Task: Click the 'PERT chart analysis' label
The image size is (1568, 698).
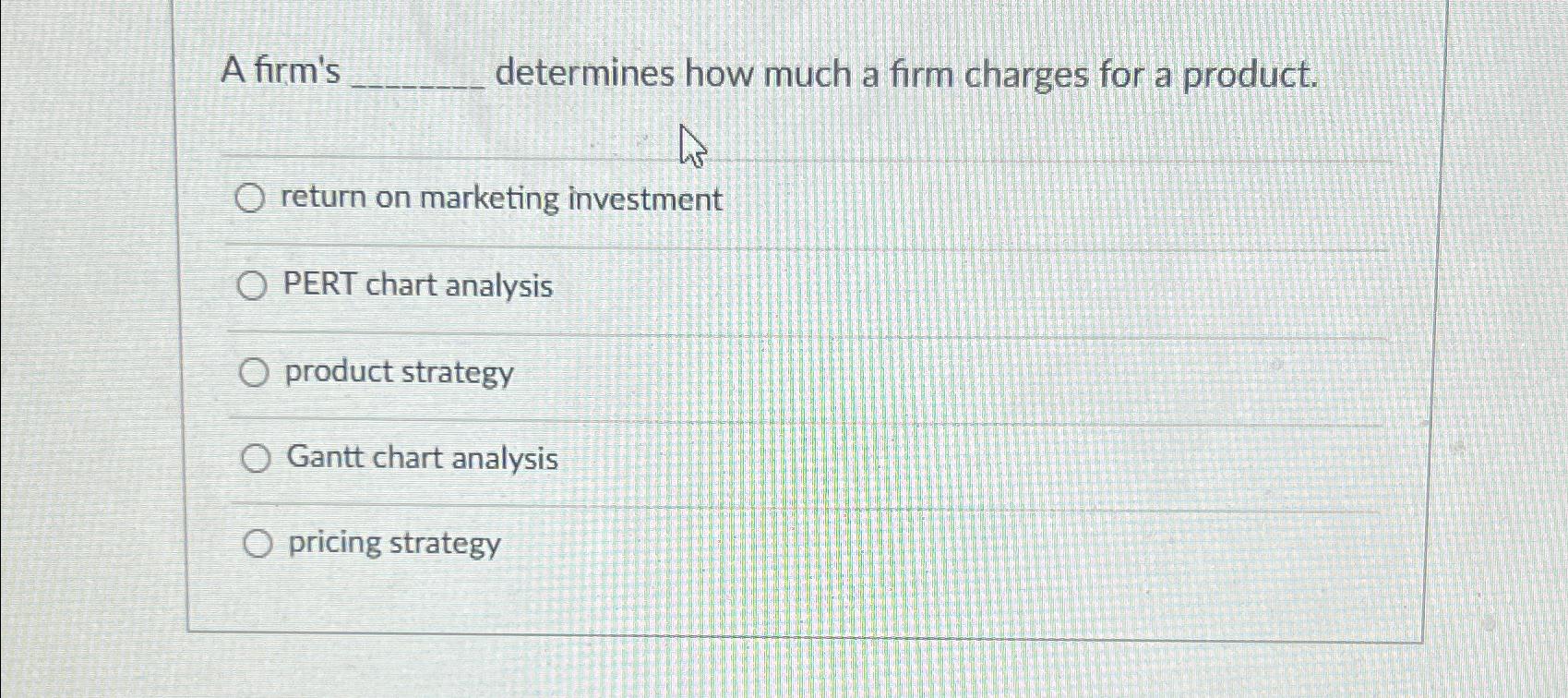Action: pos(419,285)
